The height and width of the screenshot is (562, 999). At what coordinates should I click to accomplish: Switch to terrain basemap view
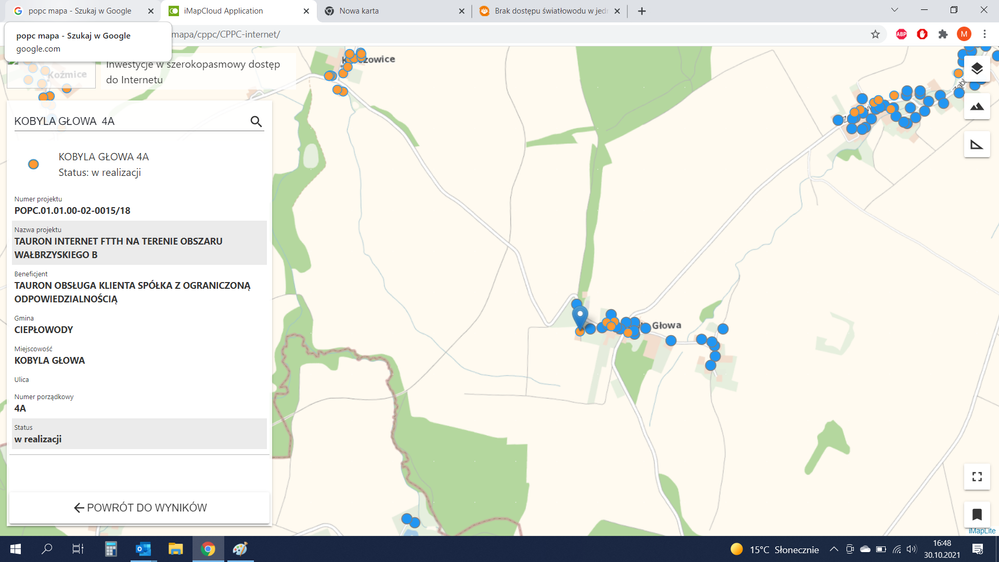(976, 107)
